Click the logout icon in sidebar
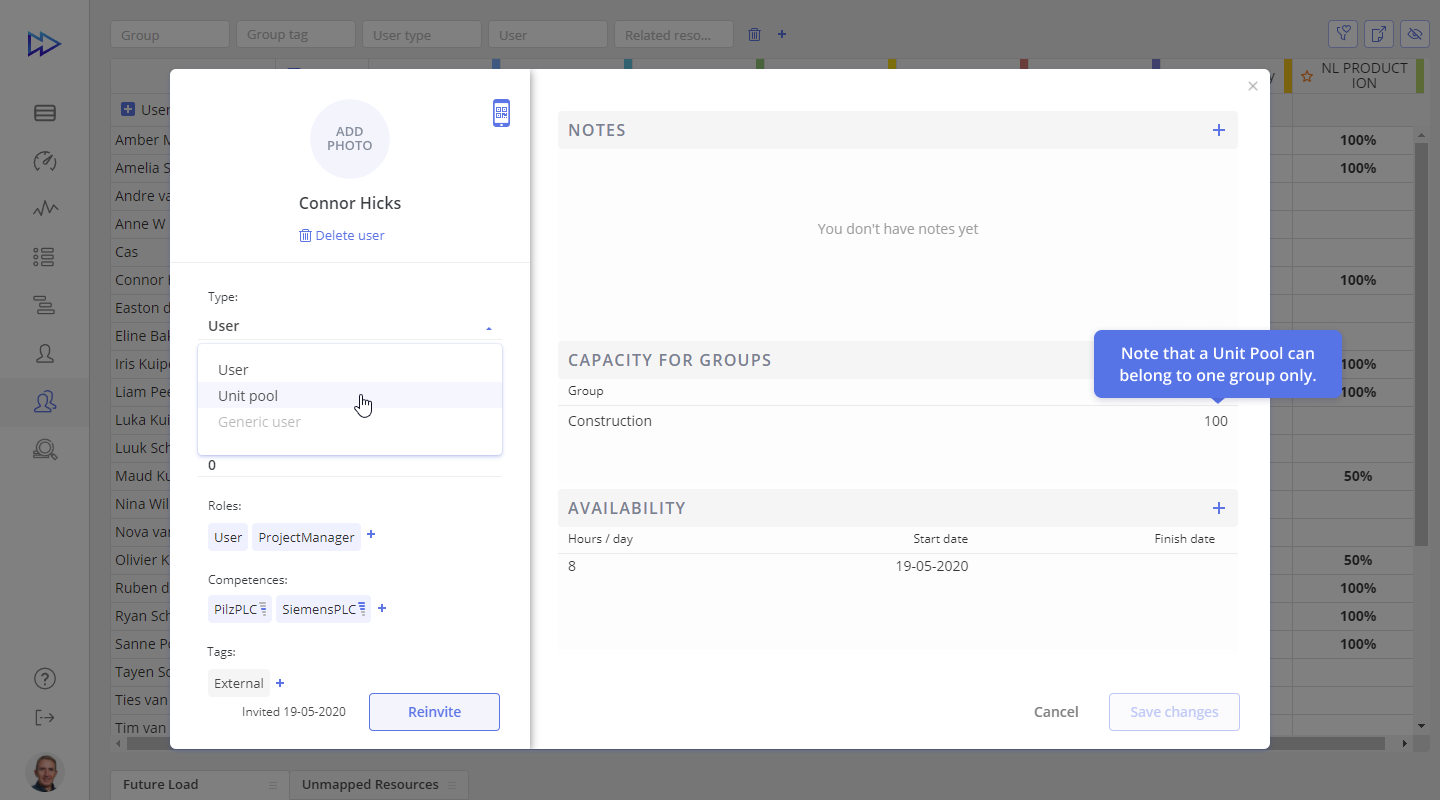Viewport: 1440px width, 800px height. click(x=45, y=717)
